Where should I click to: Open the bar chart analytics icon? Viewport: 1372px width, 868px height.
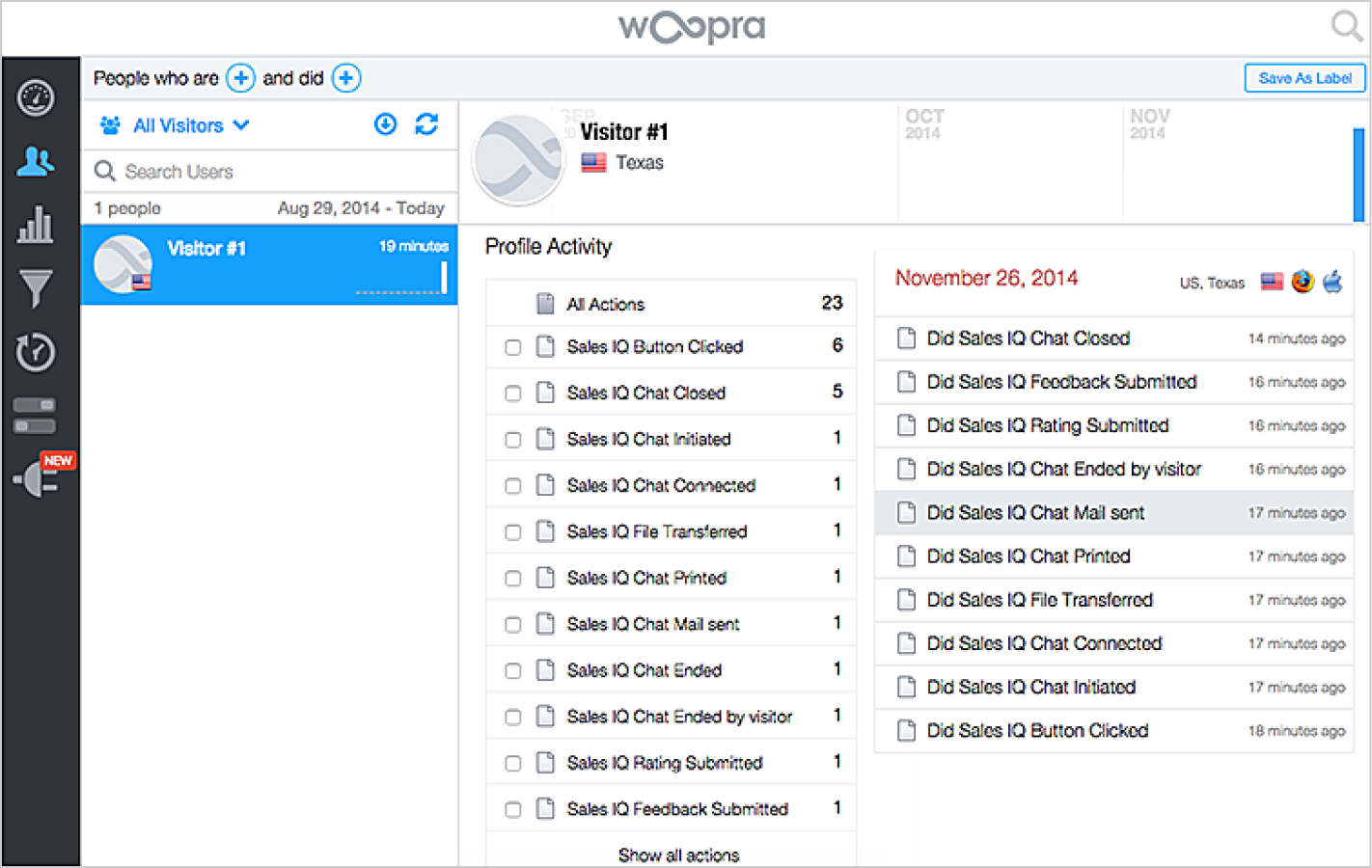[36, 224]
